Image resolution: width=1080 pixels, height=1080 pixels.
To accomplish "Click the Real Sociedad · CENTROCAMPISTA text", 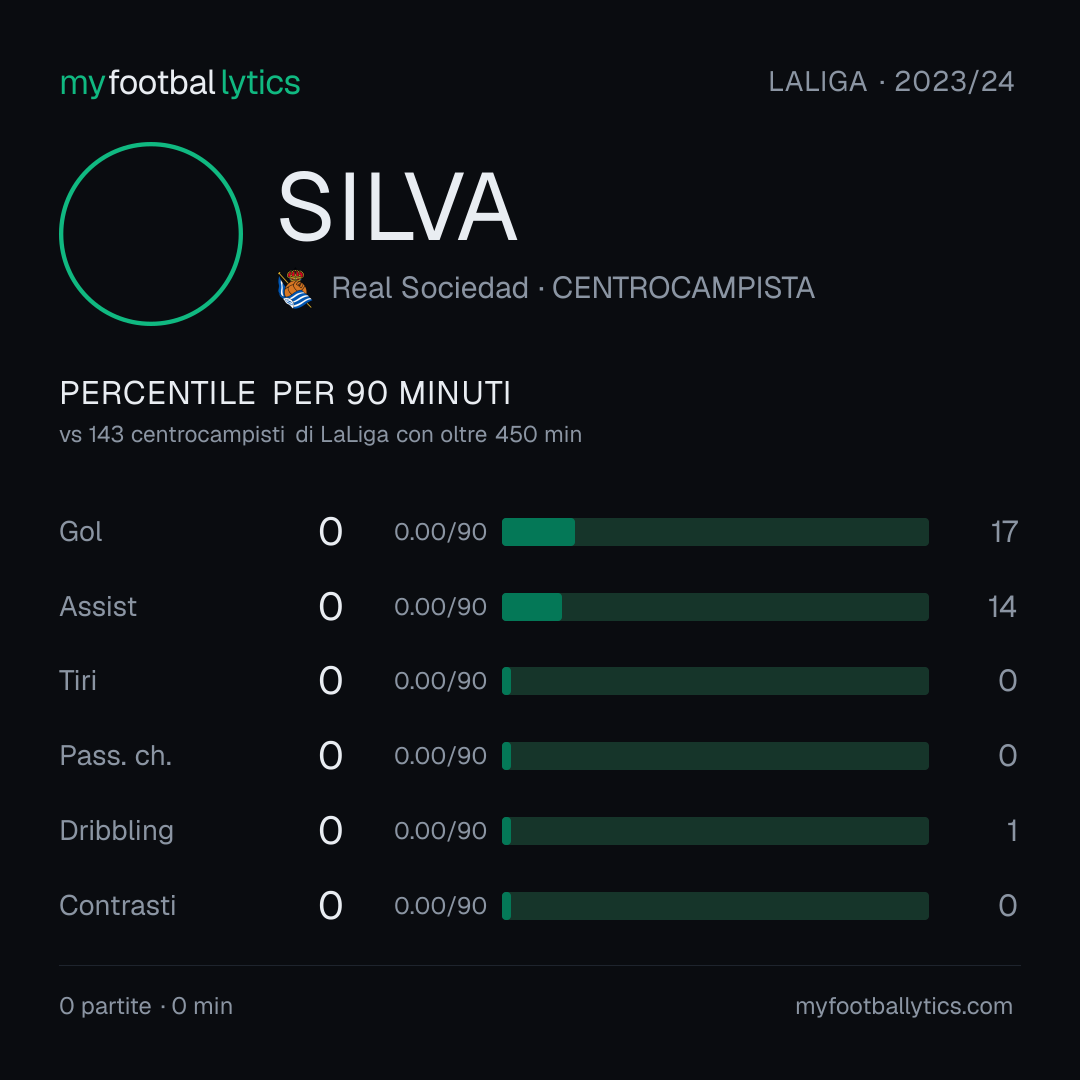I will (x=573, y=288).
